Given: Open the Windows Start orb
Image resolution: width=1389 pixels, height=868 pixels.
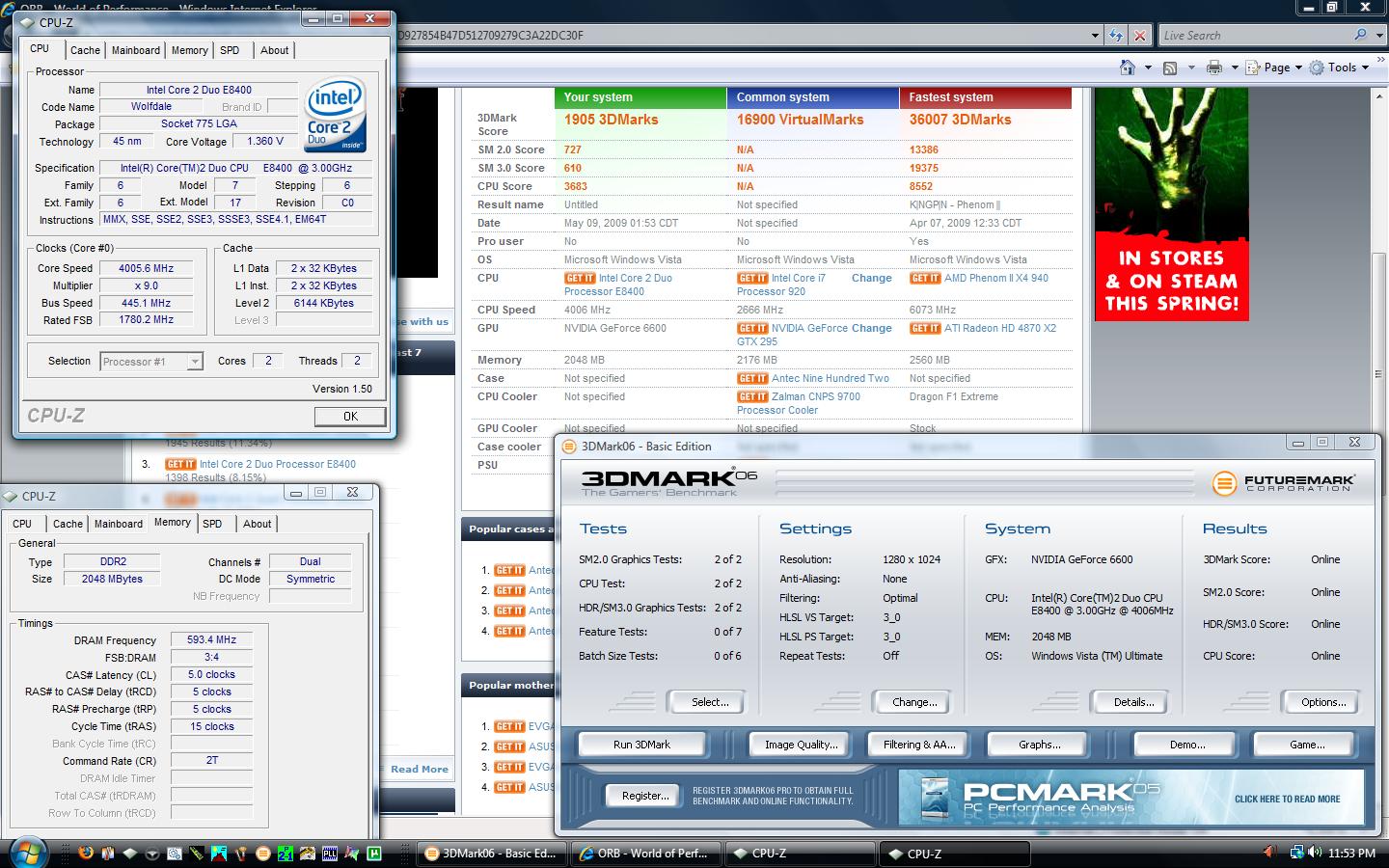Looking at the screenshot, I should coord(27,853).
